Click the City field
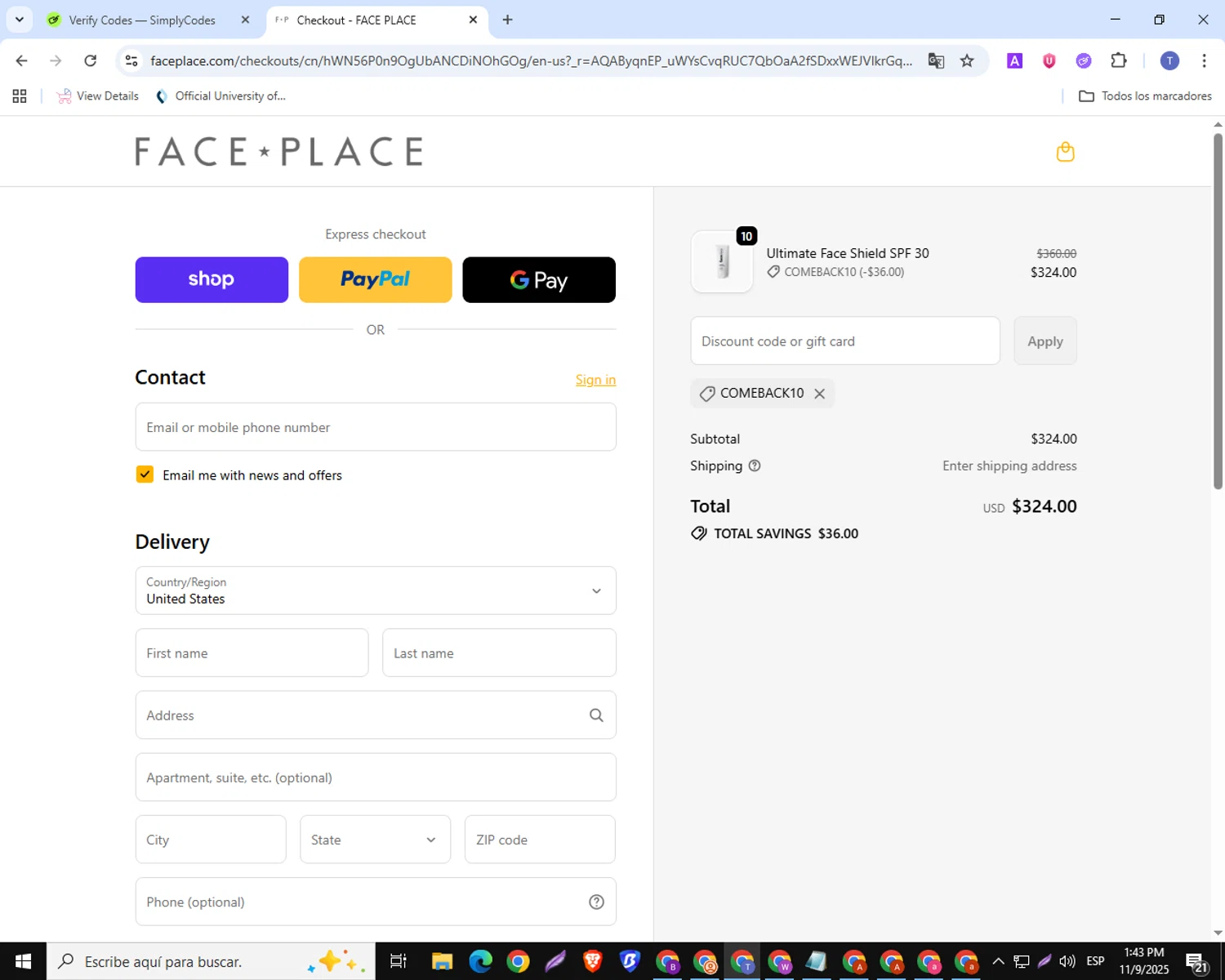1225x980 pixels. click(211, 840)
